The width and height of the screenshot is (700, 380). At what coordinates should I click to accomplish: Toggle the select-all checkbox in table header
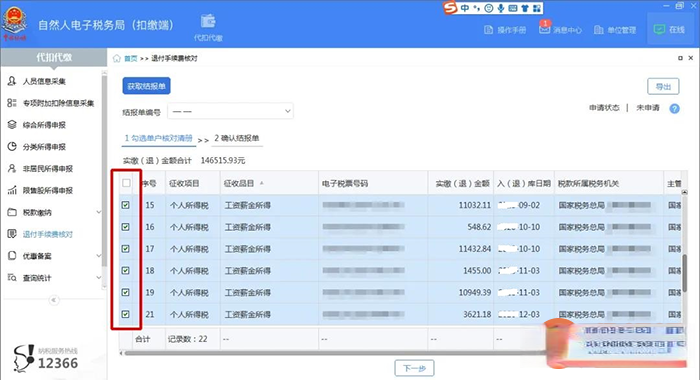[126, 183]
